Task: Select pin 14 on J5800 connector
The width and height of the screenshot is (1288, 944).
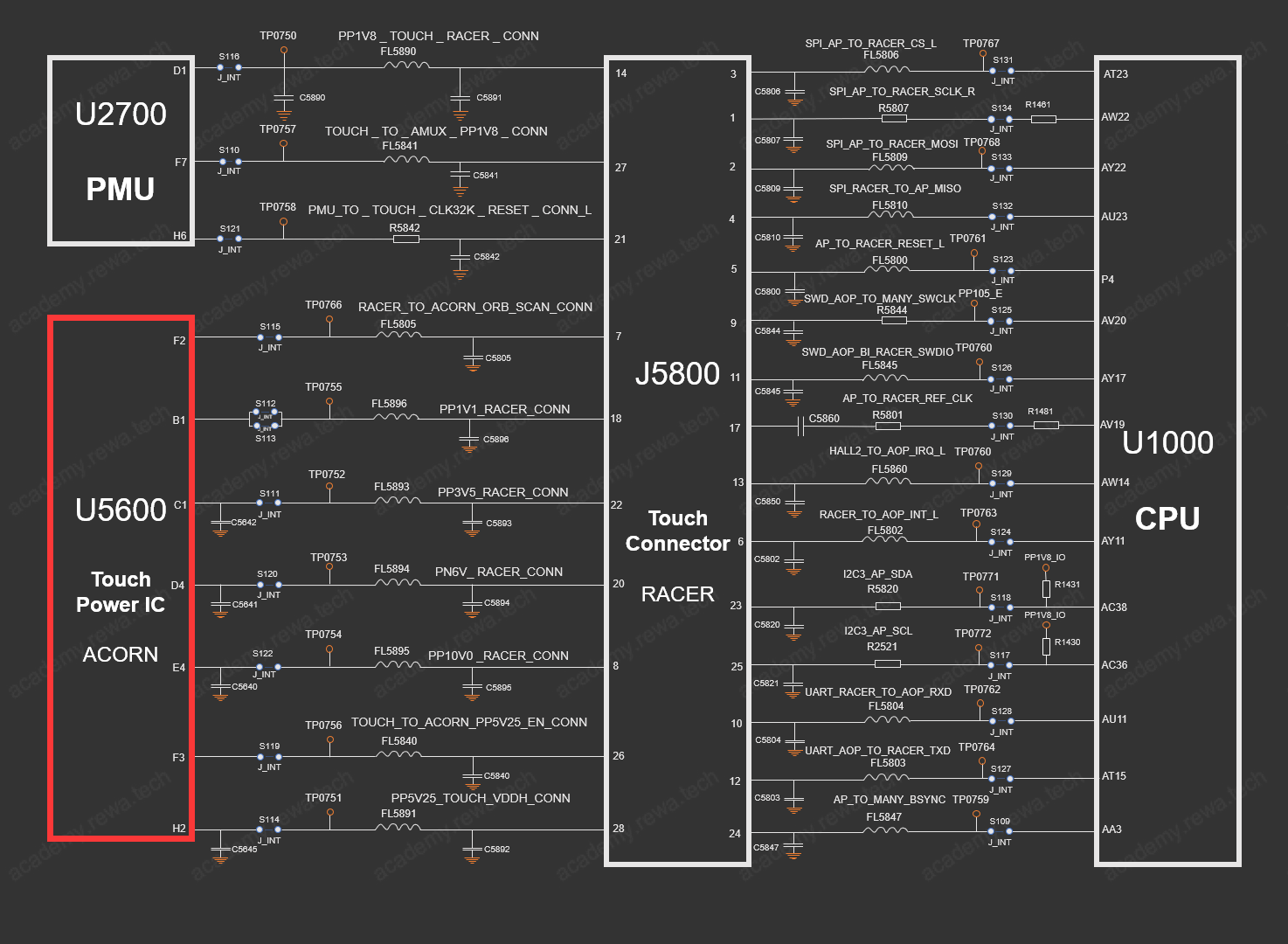Action: [x=620, y=73]
